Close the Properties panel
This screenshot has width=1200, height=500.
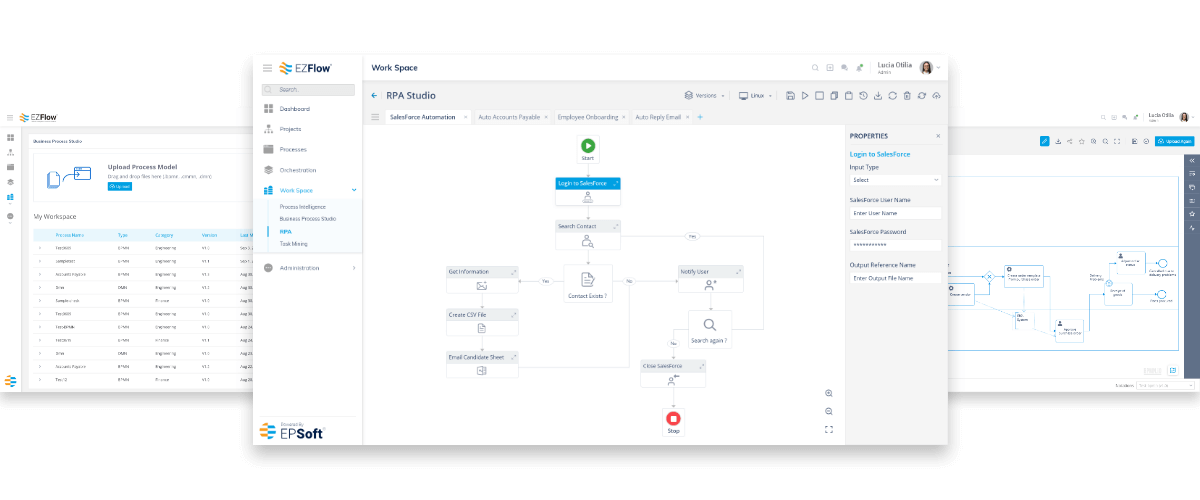pos(937,136)
